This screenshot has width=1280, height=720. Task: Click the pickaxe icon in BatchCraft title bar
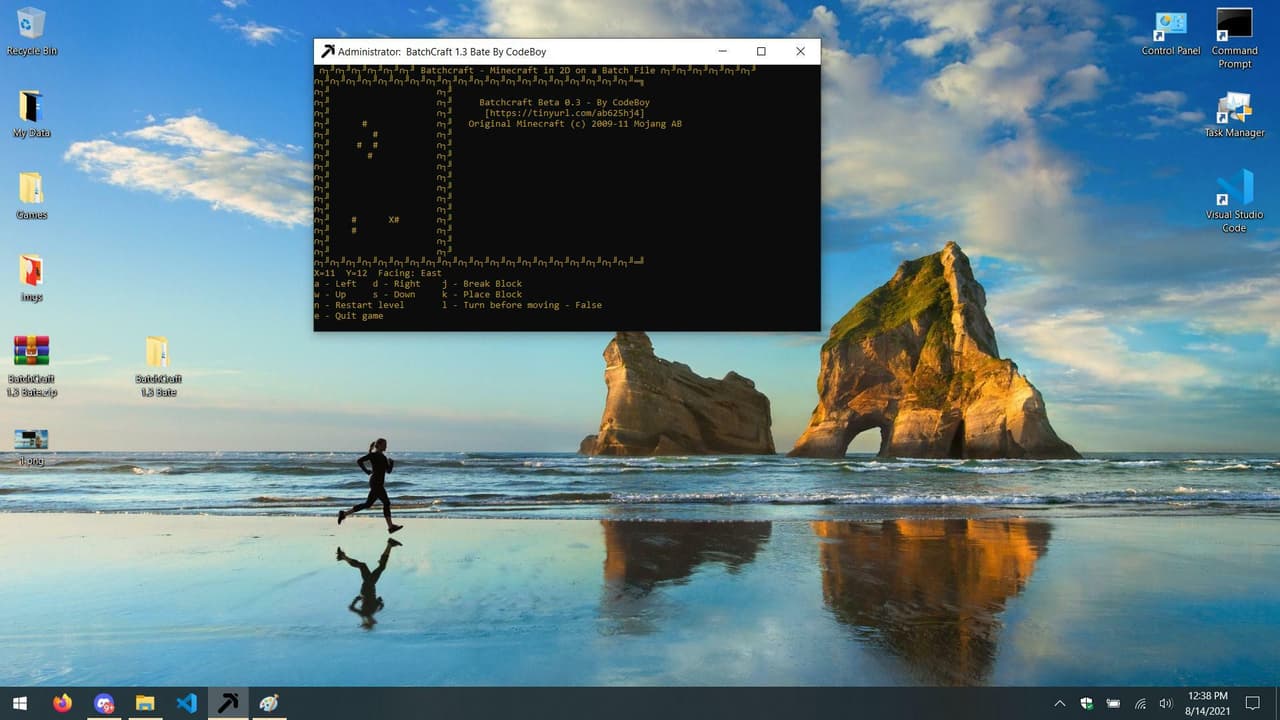pyautogui.click(x=327, y=51)
